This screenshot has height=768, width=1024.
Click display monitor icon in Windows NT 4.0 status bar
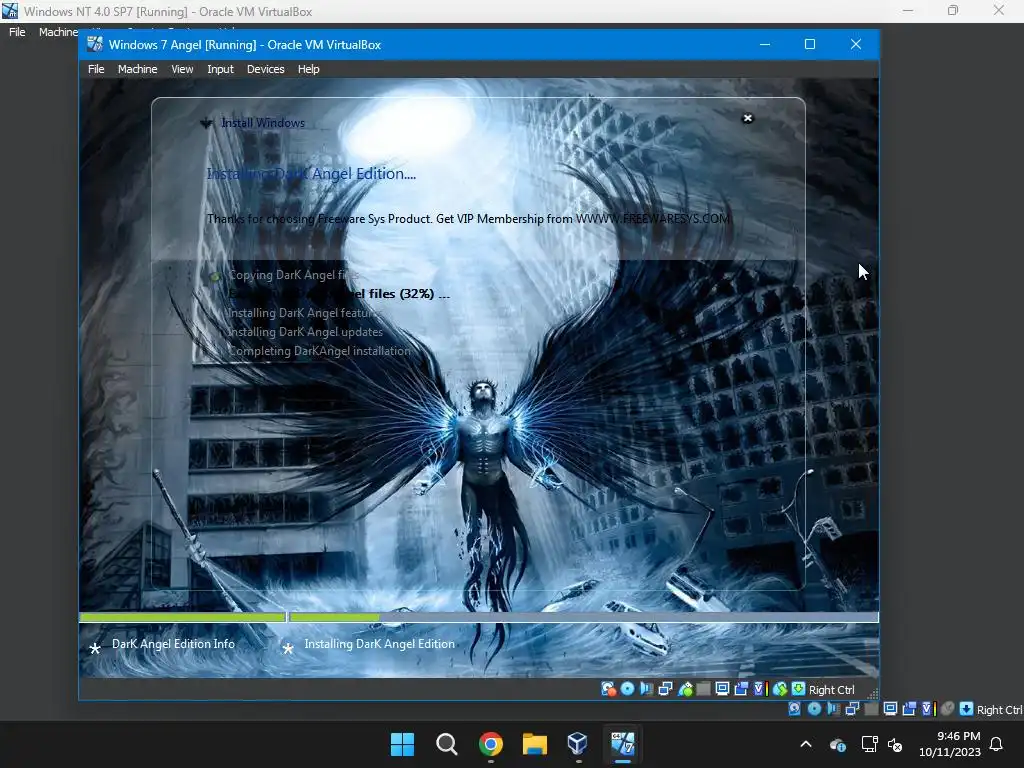890,709
